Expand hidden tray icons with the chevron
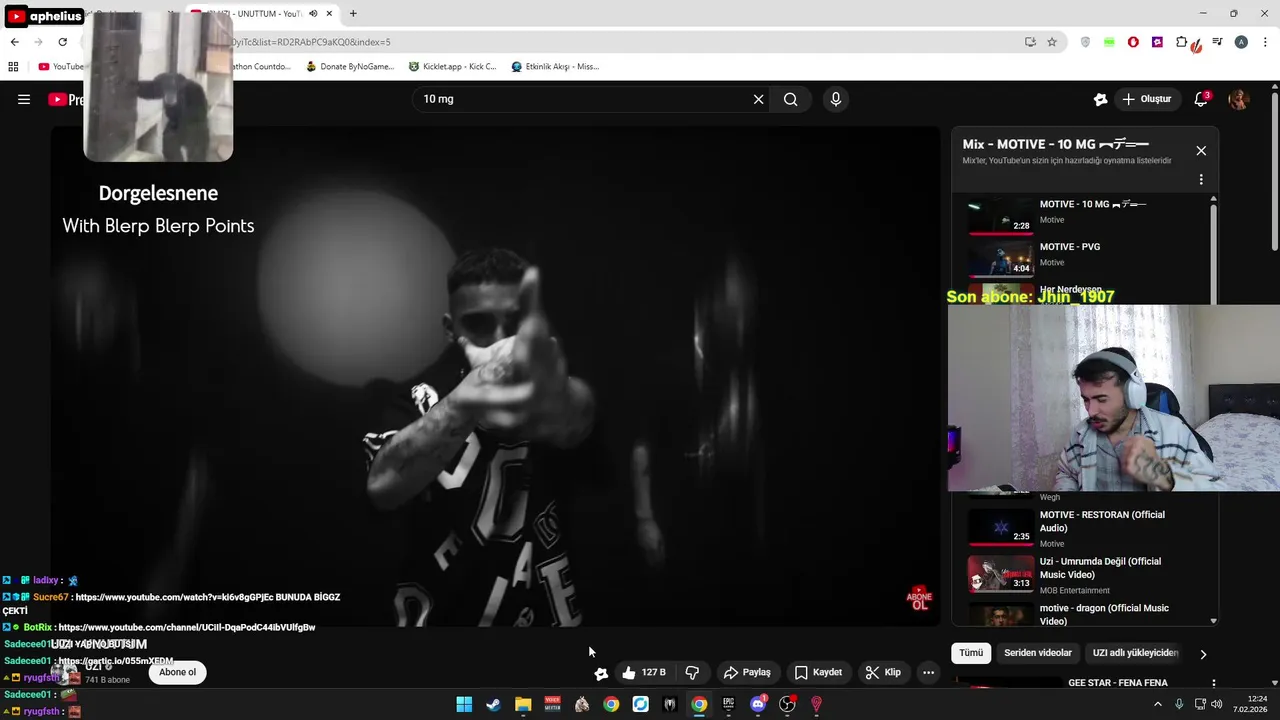This screenshot has width=1280, height=720. coord(1158,704)
